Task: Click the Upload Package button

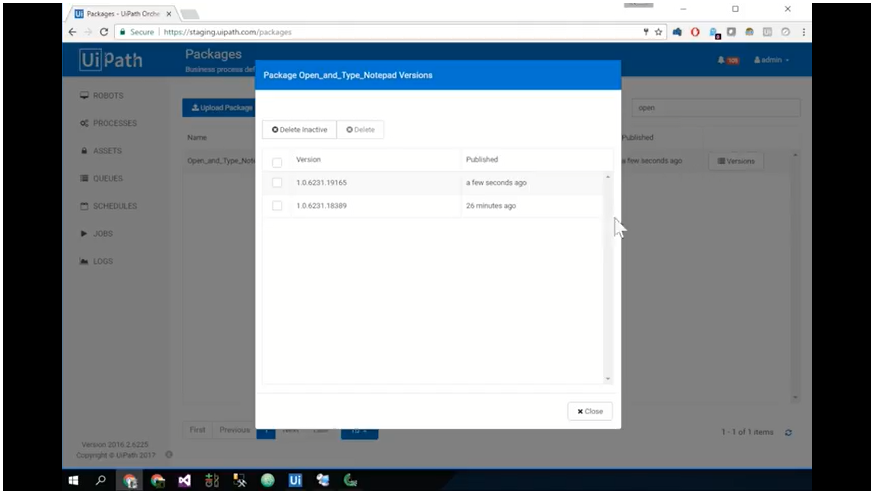Action: tap(220, 108)
